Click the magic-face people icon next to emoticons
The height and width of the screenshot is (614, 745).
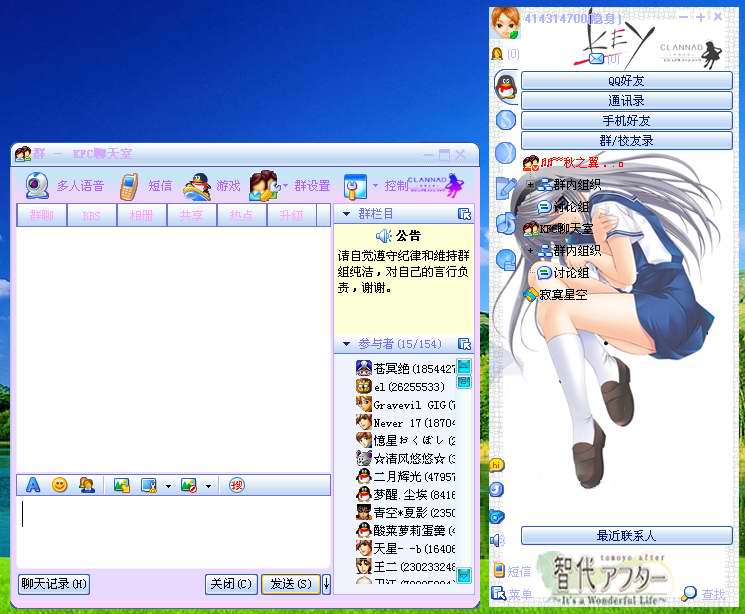tap(86, 485)
